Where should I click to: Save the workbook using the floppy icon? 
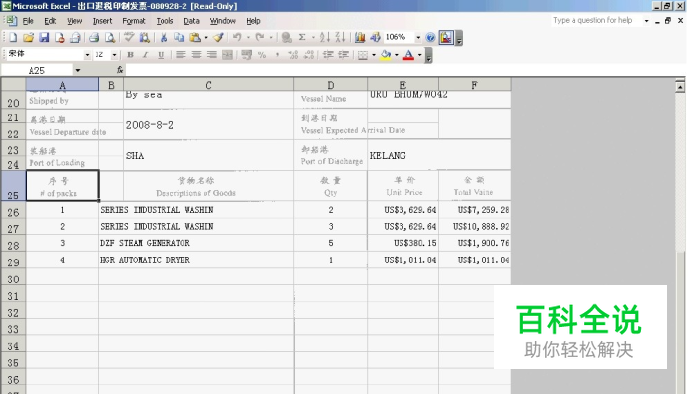click(x=44, y=38)
